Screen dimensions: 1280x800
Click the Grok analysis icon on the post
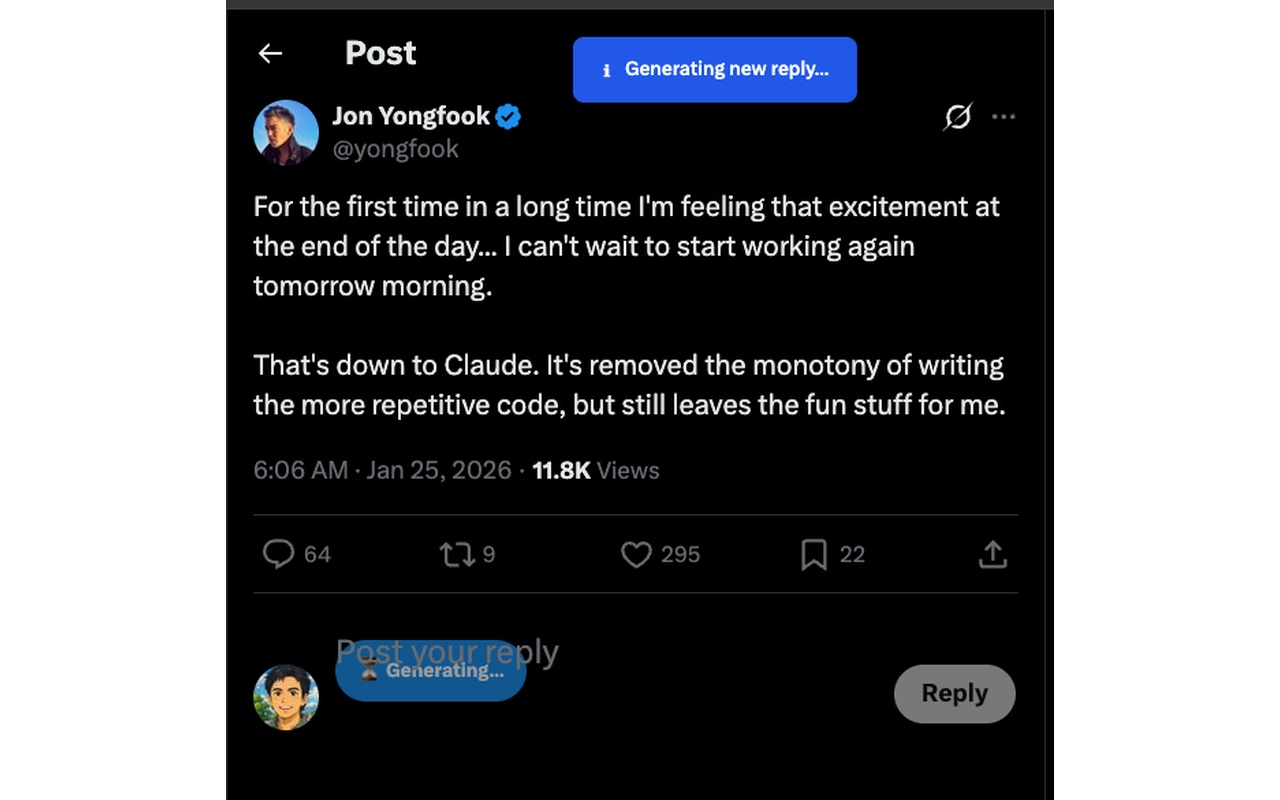tap(957, 117)
